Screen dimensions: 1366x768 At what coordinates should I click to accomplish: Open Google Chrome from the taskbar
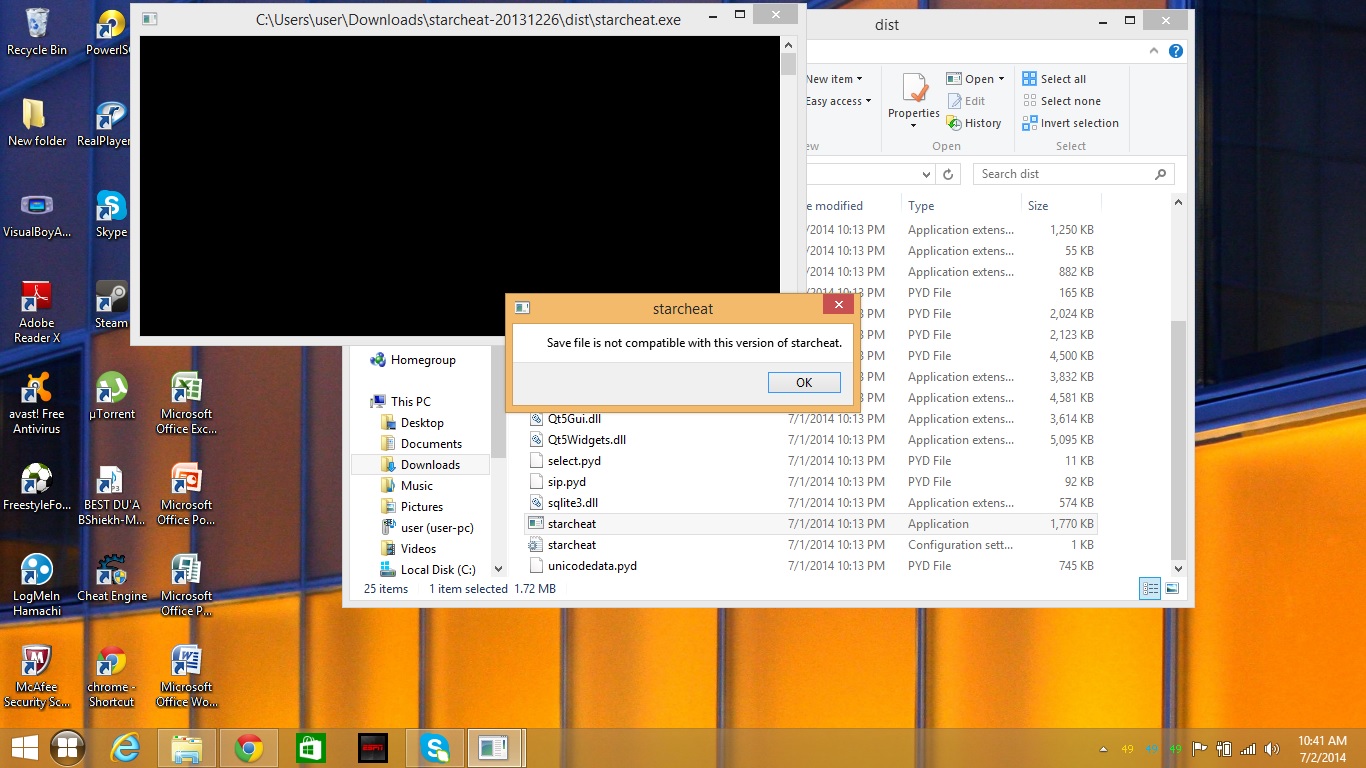click(249, 748)
